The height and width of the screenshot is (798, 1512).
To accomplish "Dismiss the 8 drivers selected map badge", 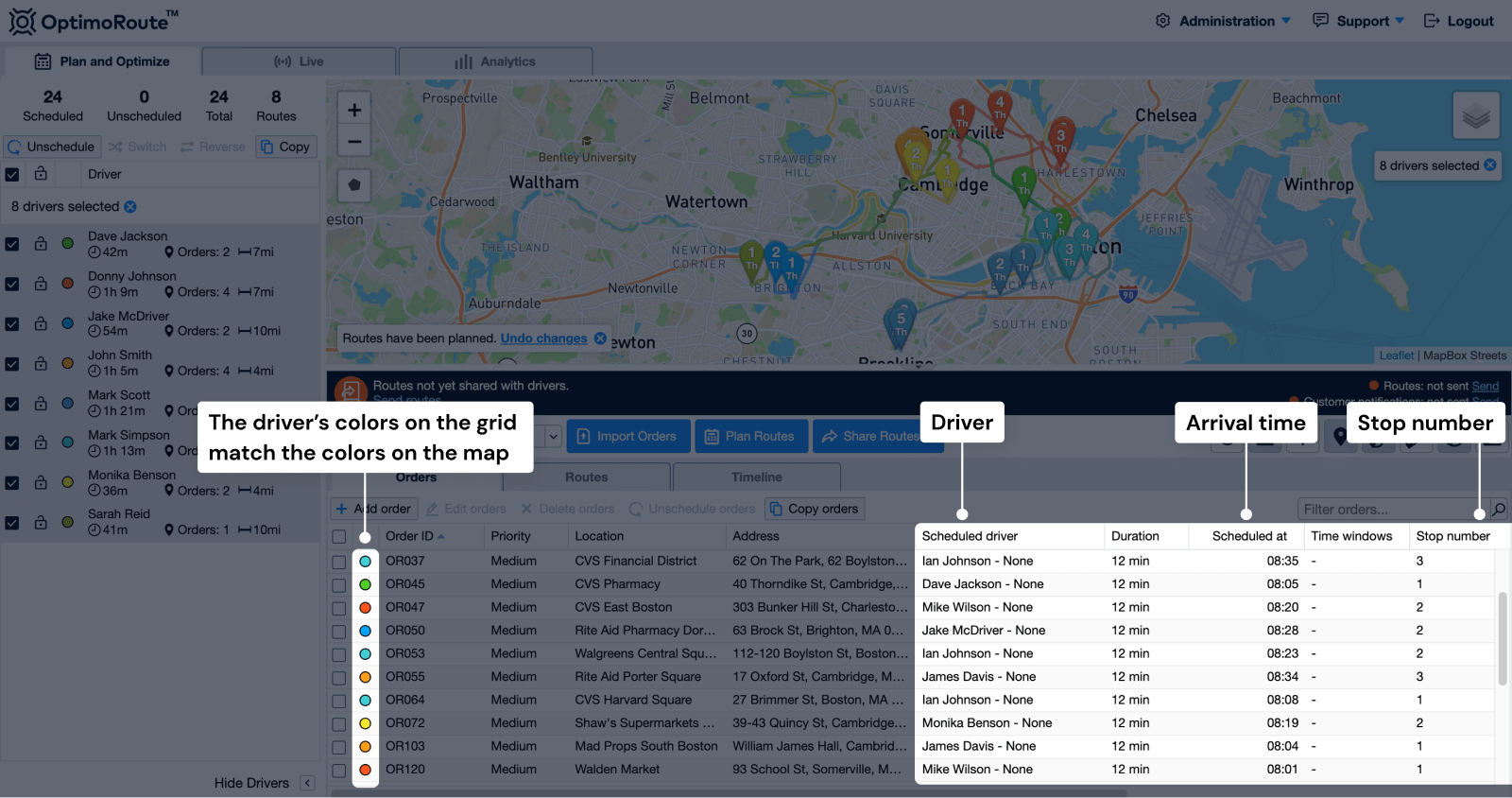I will point(1490,165).
